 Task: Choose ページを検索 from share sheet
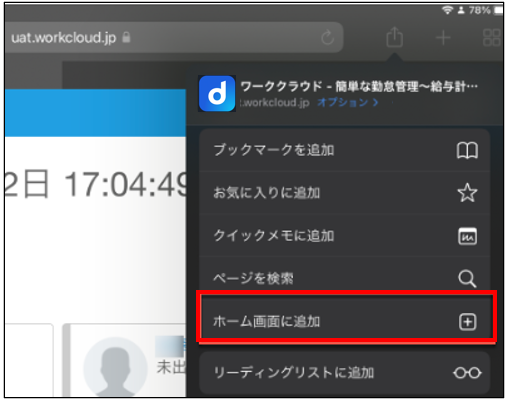coord(345,277)
